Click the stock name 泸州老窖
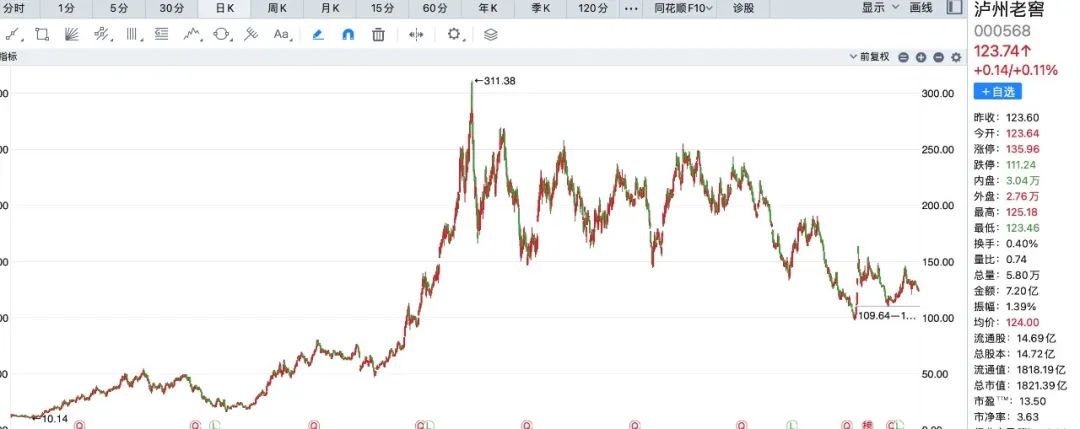 point(1009,10)
